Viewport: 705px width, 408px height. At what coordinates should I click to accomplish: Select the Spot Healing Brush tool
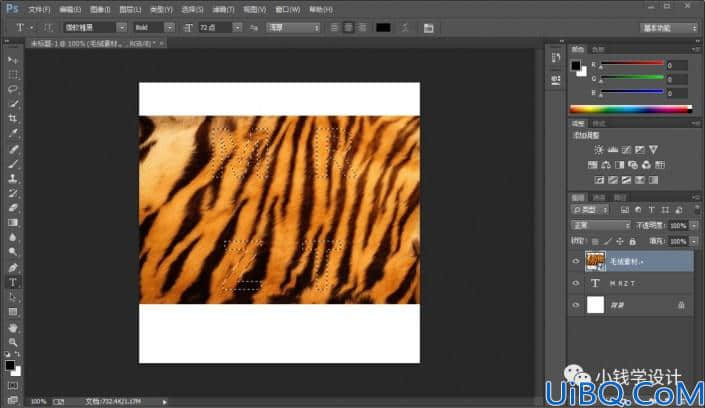[13, 149]
